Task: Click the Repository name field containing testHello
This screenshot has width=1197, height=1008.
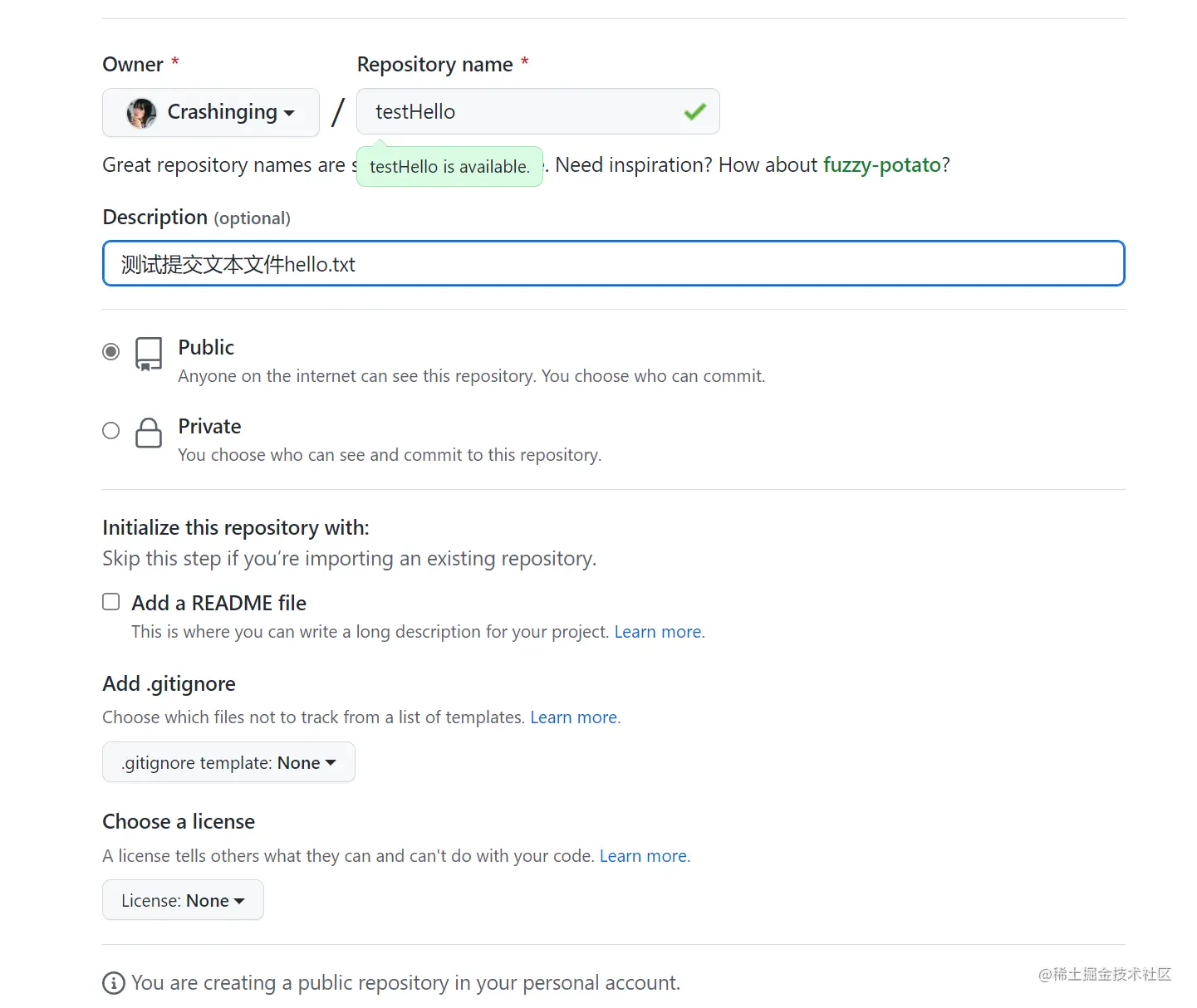Action: pyautogui.click(x=523, y=112)
